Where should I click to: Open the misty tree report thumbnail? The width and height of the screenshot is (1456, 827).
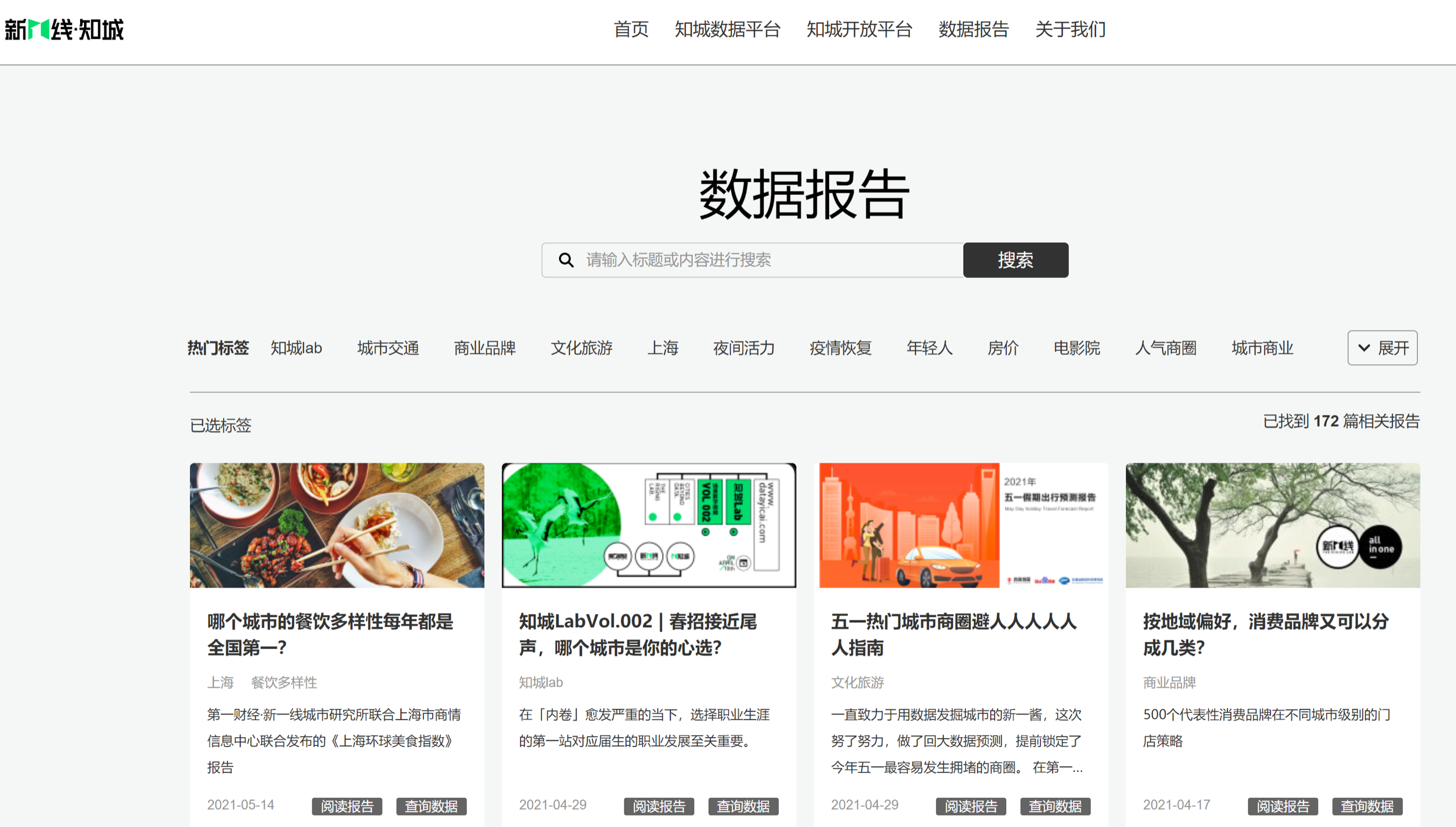(1273, 525)
